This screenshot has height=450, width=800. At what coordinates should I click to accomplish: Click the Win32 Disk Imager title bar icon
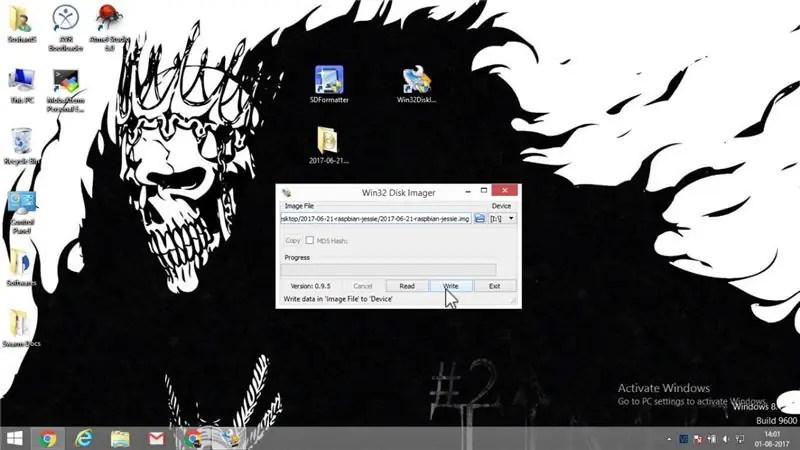click(x=287, y=192)
